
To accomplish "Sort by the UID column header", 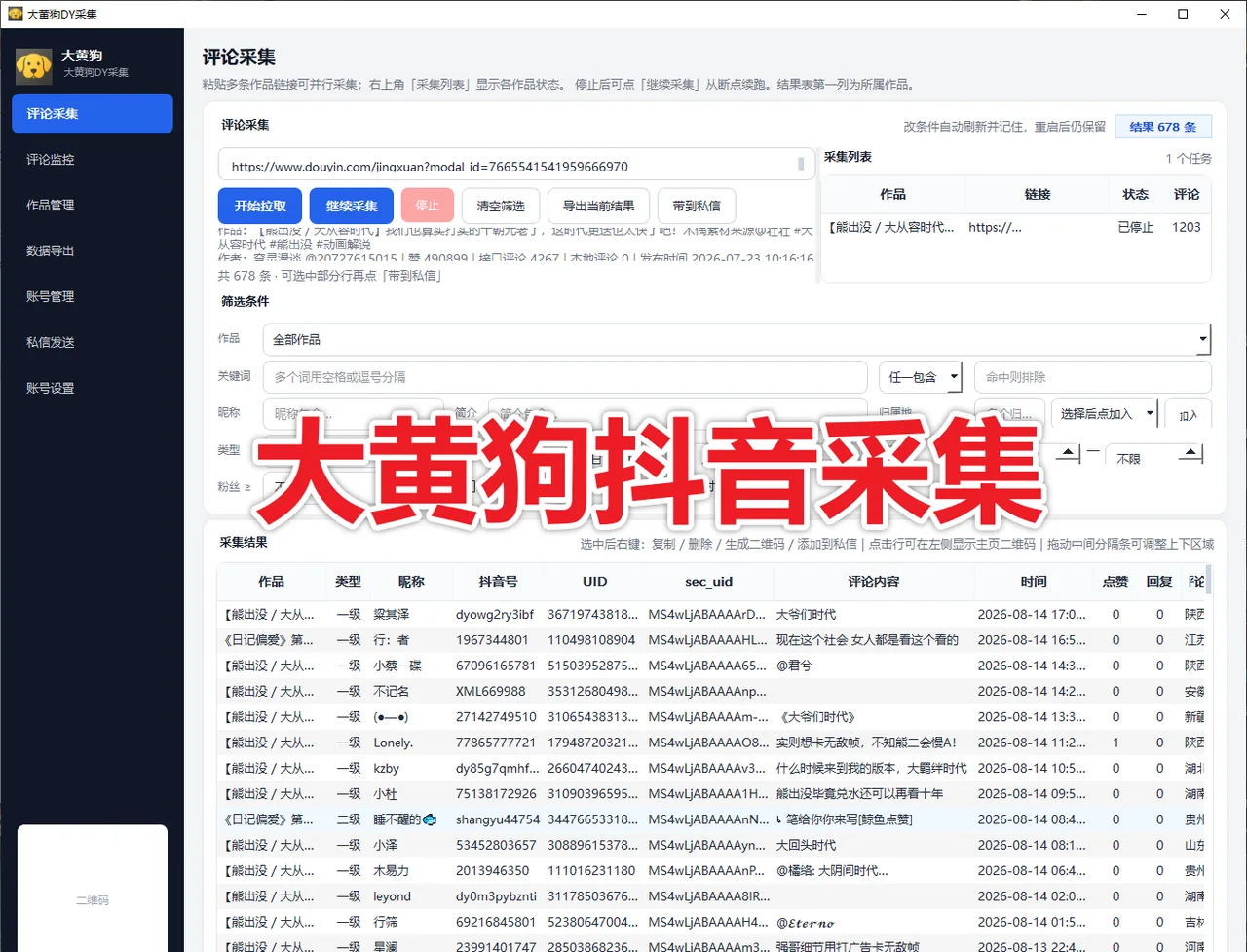I will pyautogui.click(x=594, y=582).
